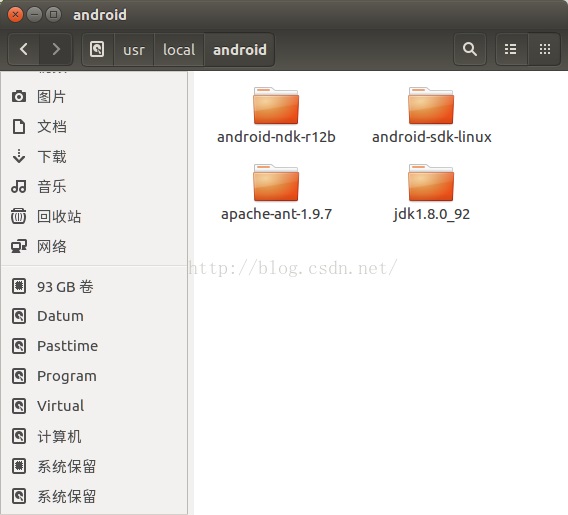
Task: Open 文档 in the sidebar
Action: coord(52,127)
